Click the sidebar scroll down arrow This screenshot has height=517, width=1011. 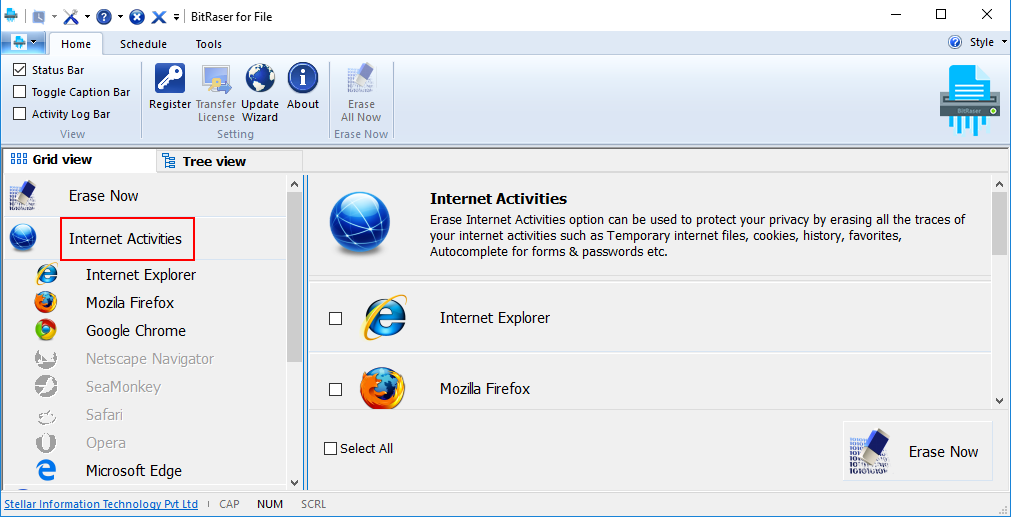point(294,482)
